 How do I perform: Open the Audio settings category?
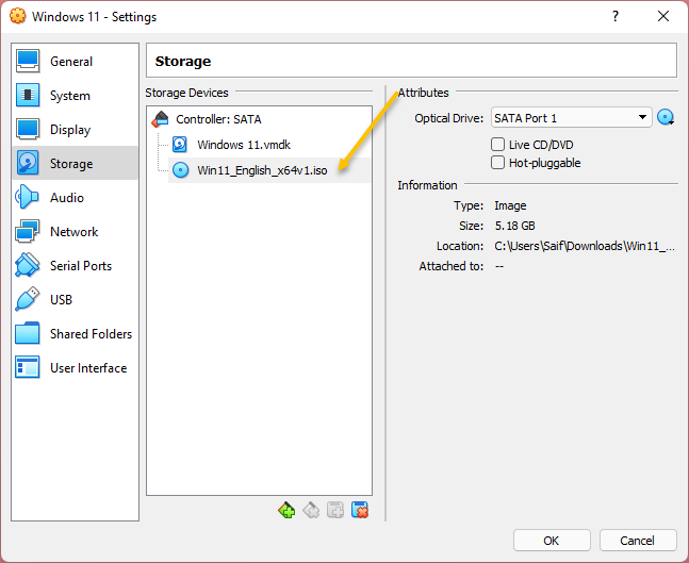tap(75, 197)
